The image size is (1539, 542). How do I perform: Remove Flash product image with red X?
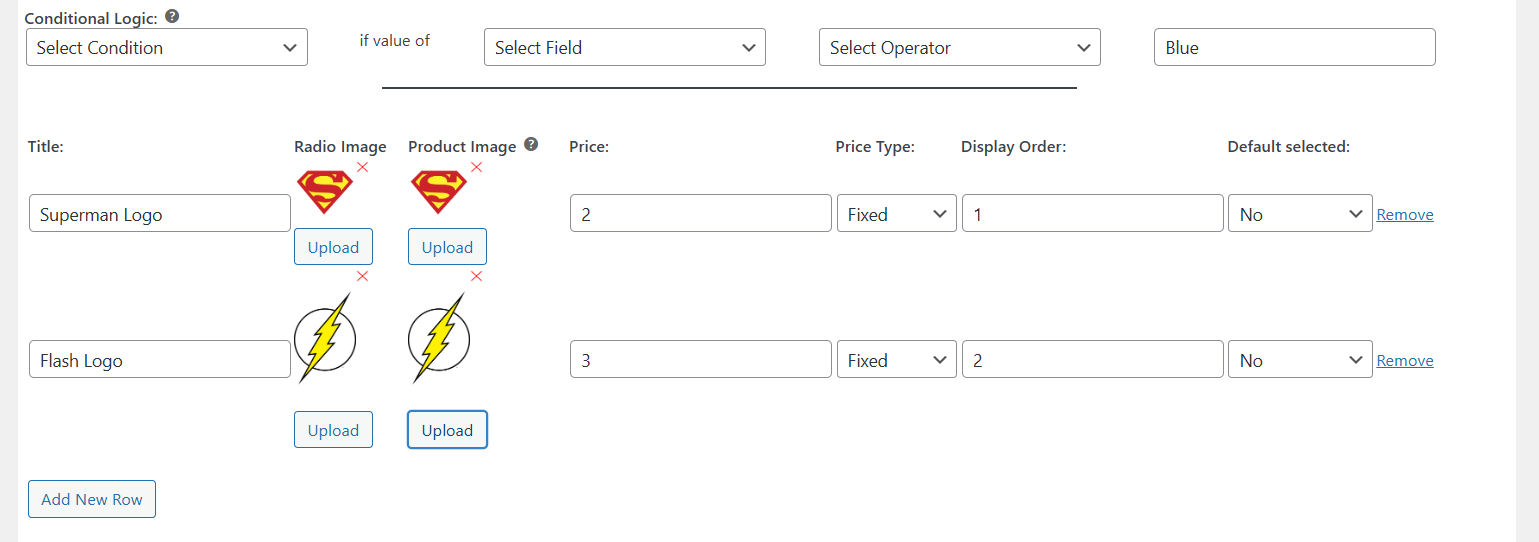click(476, 276)
